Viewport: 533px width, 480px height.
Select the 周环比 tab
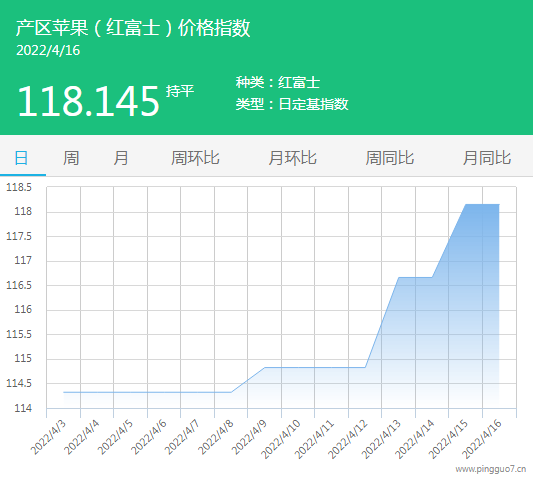click(x=195, y=158)
